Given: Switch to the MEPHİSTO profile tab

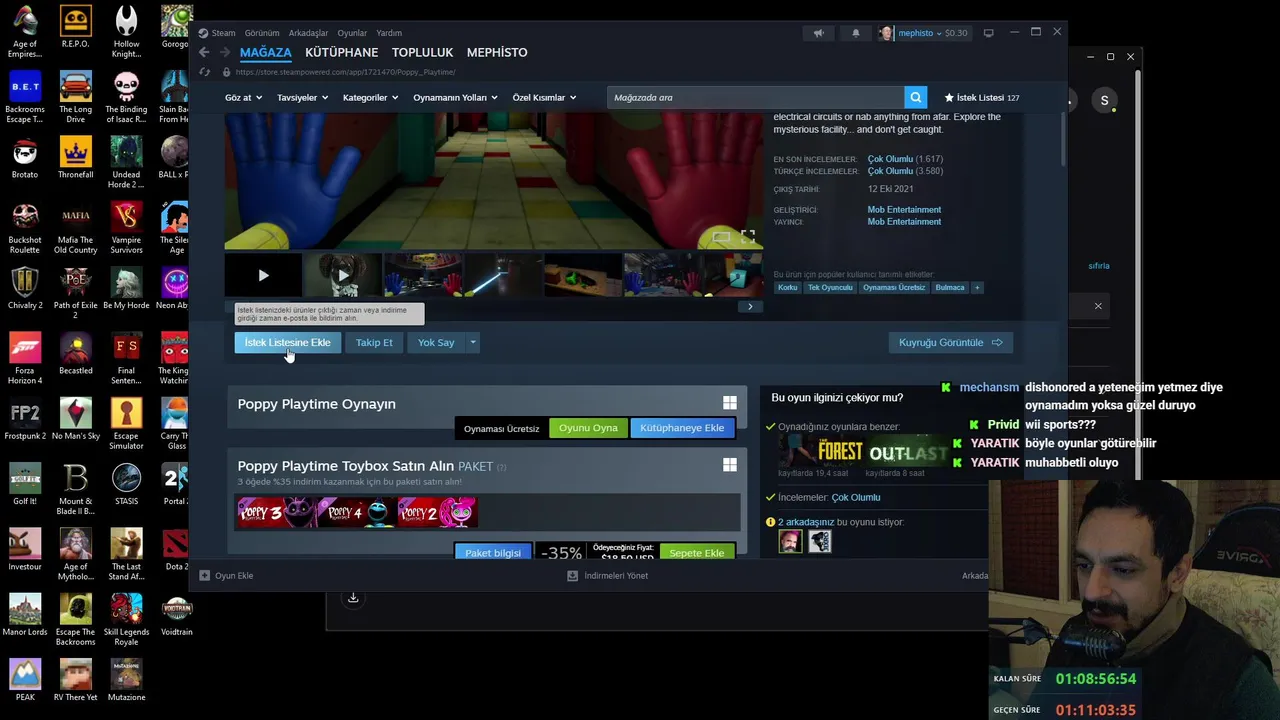Looking at the screenshot, I should click(497, 52).
